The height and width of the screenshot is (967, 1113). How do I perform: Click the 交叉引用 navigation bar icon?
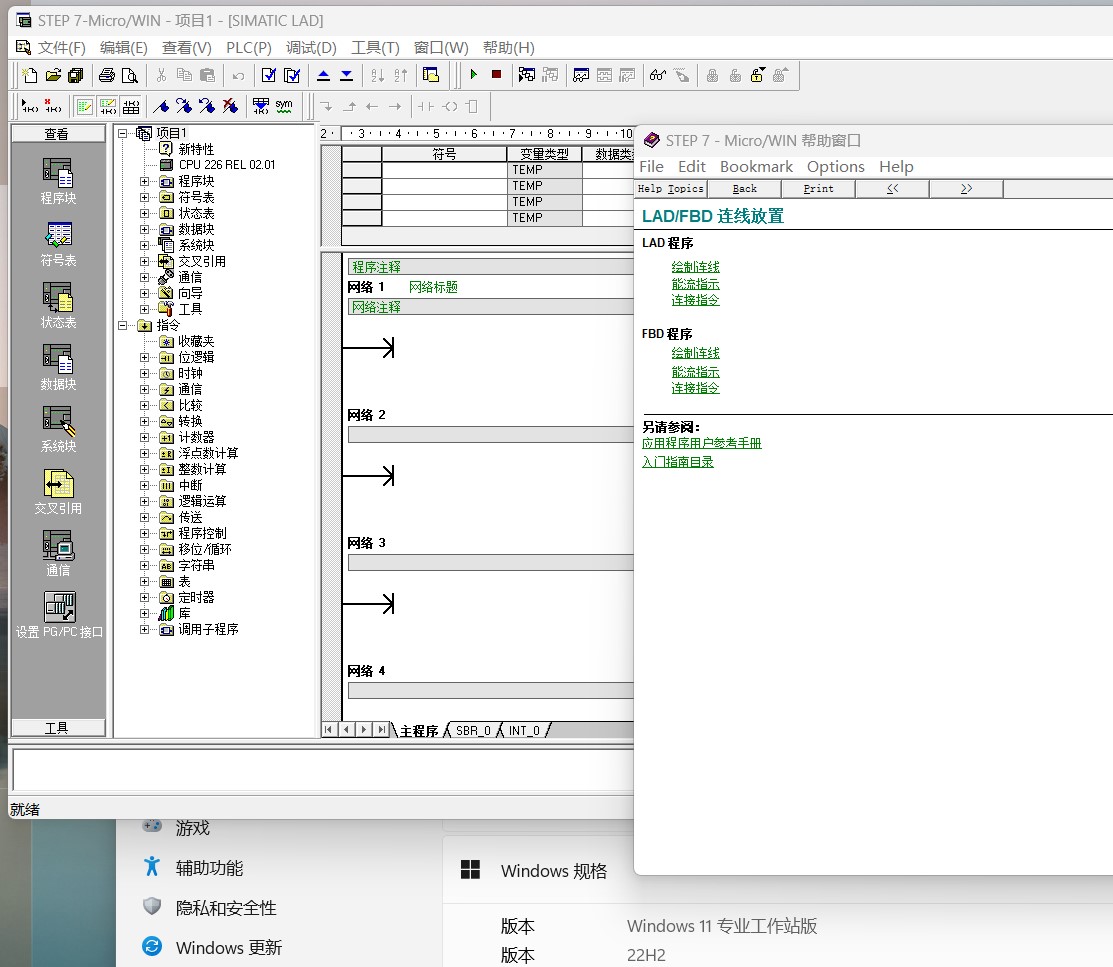point(58,484)
